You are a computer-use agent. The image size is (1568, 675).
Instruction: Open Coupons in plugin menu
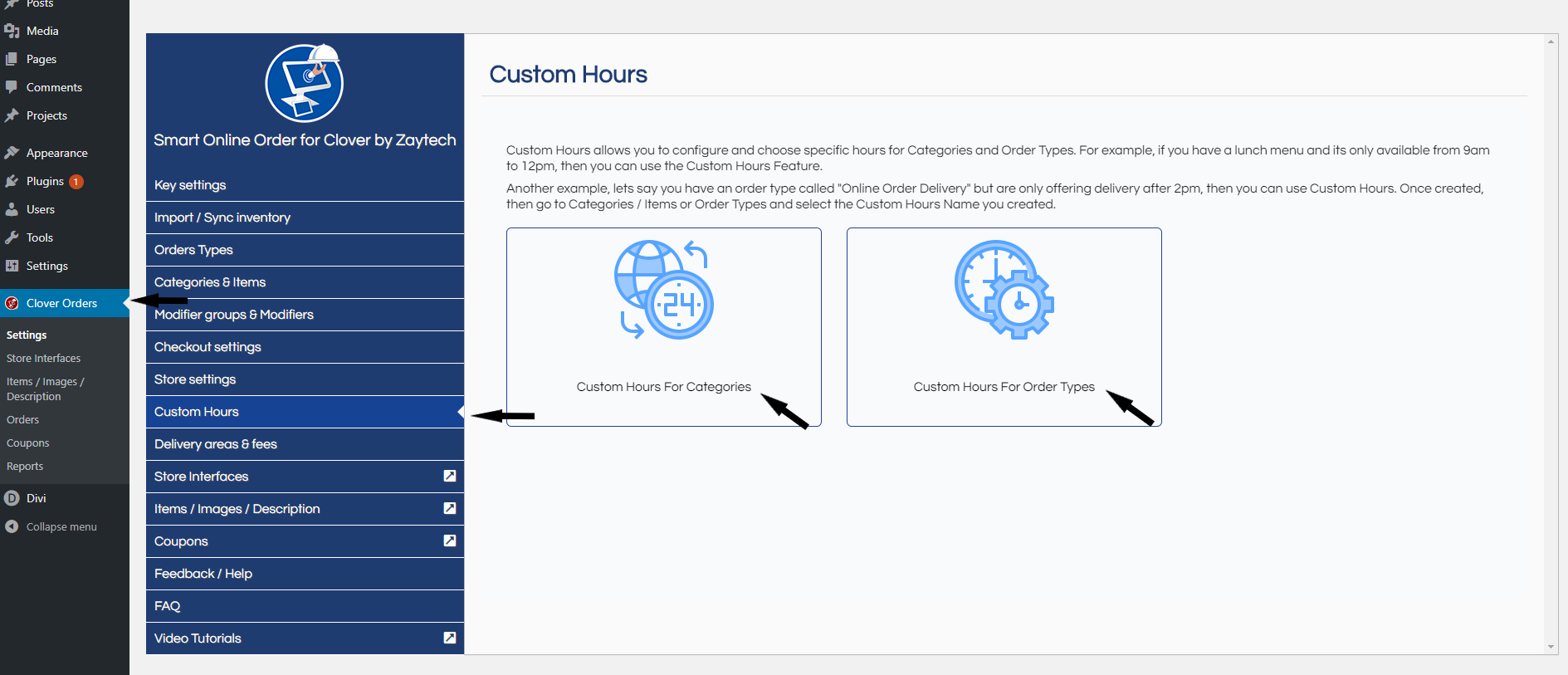pyautogui.click(x=305, y=541)
